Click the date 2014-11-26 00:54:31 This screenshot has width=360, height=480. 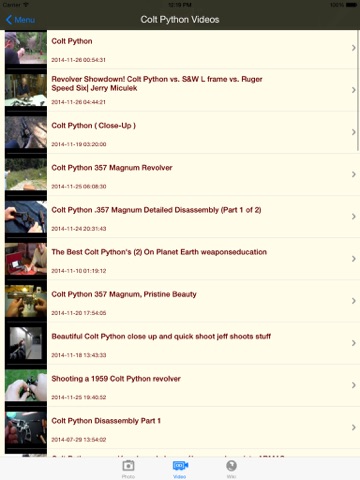[78, 60]
